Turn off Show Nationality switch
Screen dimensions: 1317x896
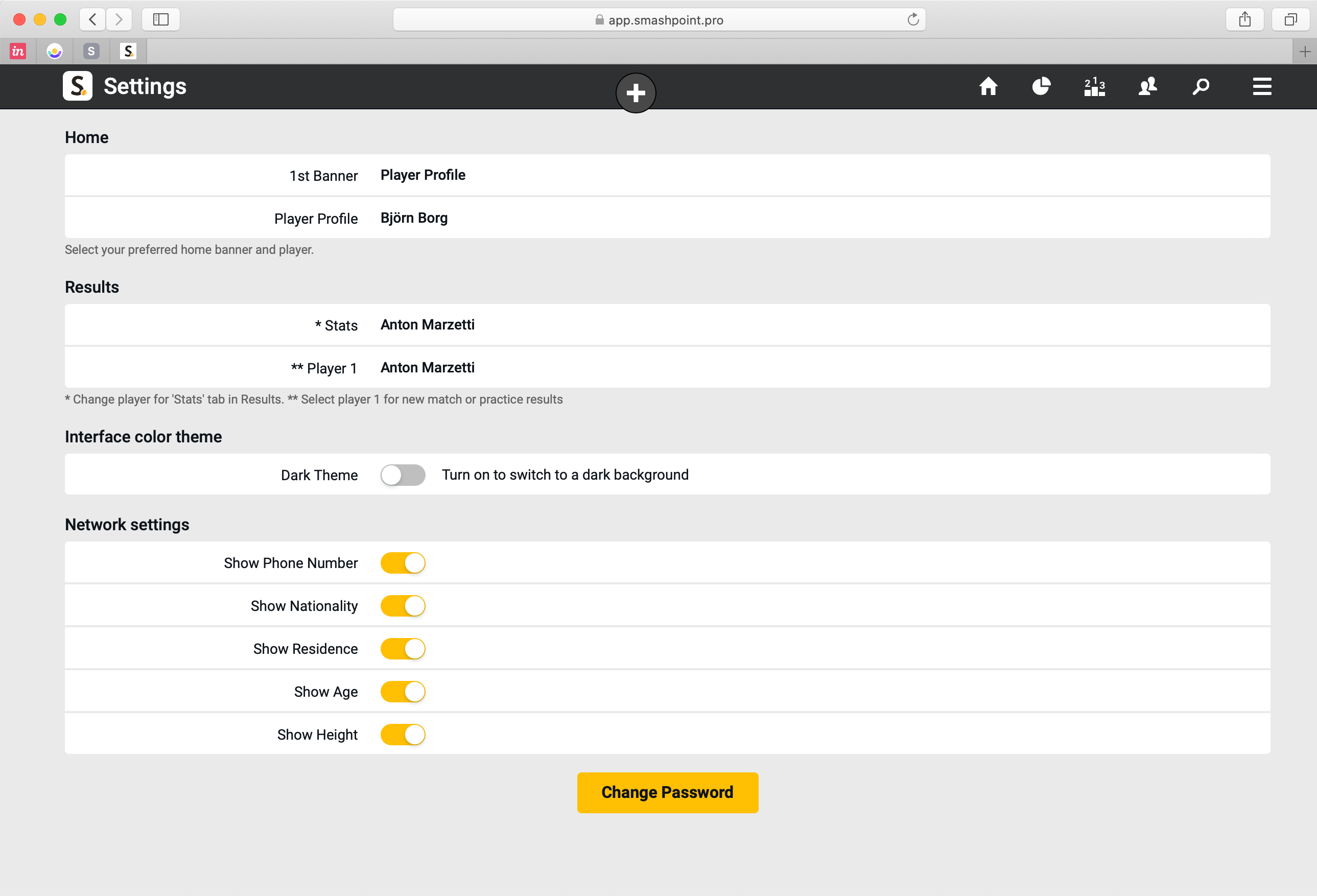point(403,606)
